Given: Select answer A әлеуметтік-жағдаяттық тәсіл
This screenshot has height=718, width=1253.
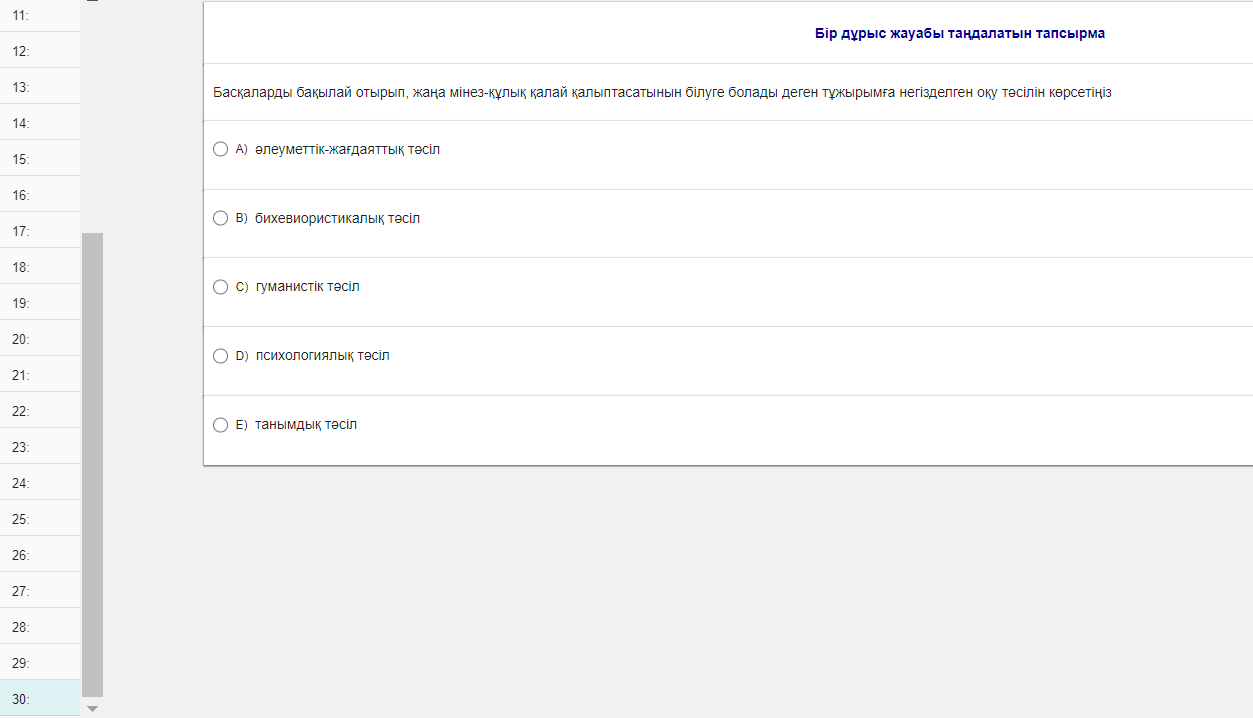Looking at the screenshot, I should point(221,149).
